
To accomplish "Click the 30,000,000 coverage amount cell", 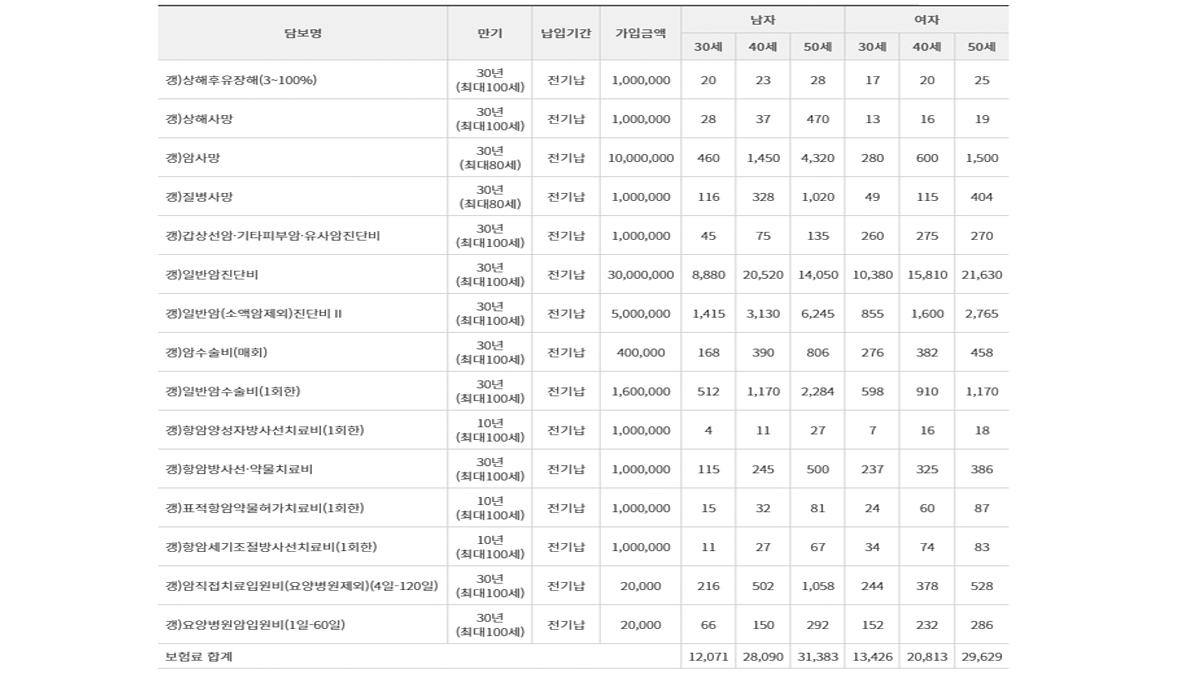I will pos(640,274).
